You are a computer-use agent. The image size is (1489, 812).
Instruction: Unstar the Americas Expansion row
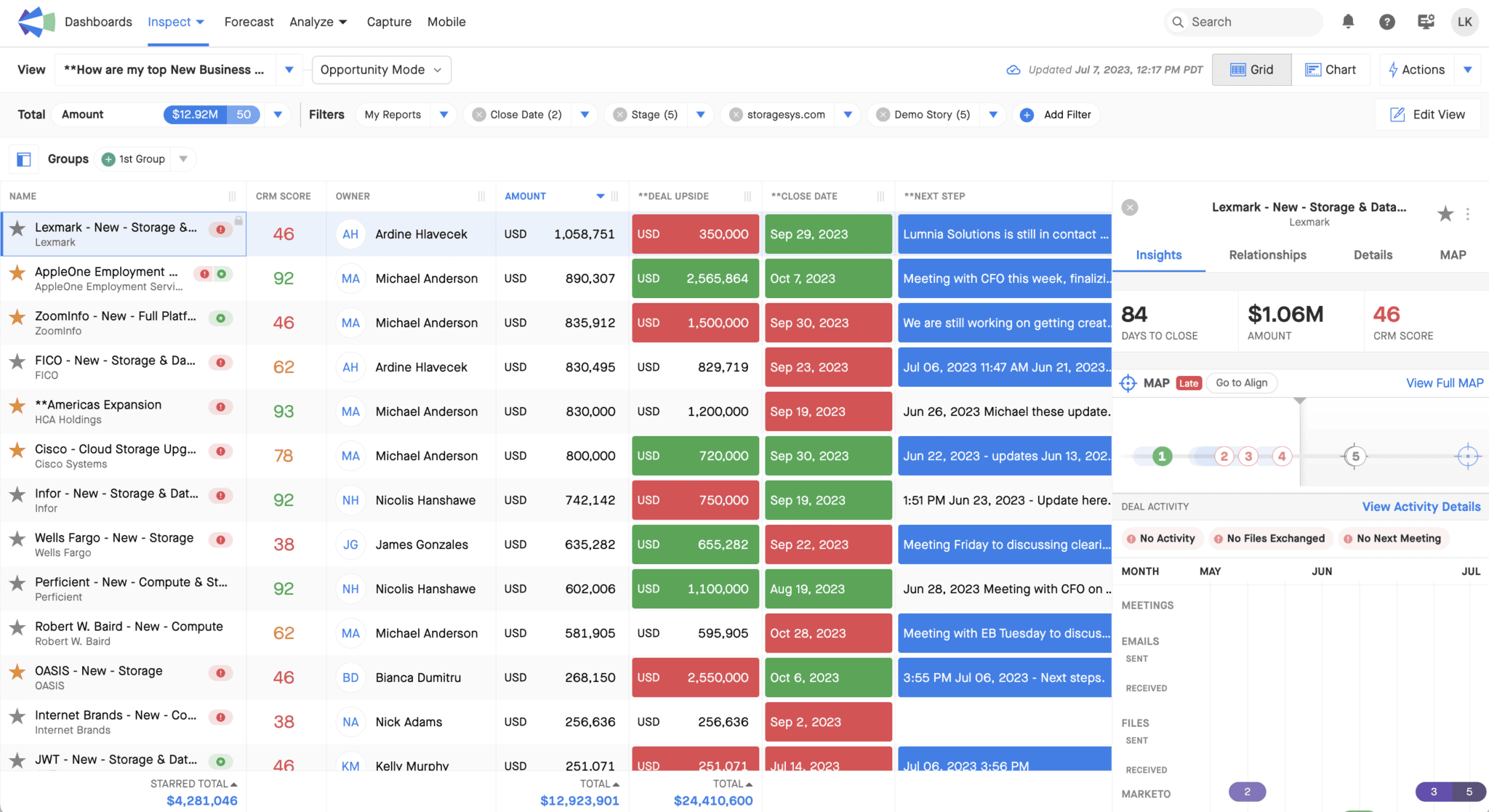tap(17, 406)
